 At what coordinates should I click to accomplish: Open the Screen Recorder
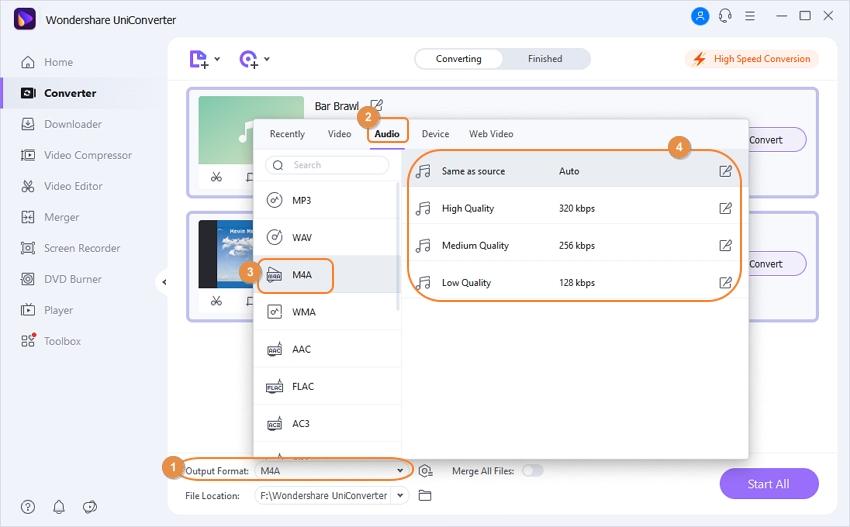tap(70, 248)
